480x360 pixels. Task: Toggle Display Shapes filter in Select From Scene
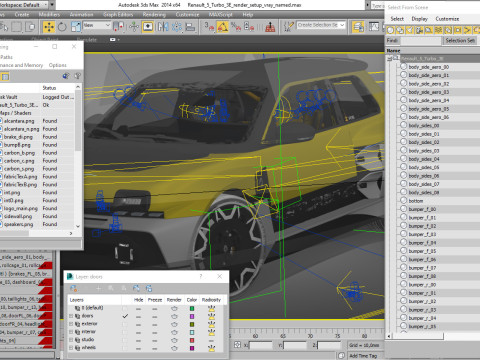point(400,31)
